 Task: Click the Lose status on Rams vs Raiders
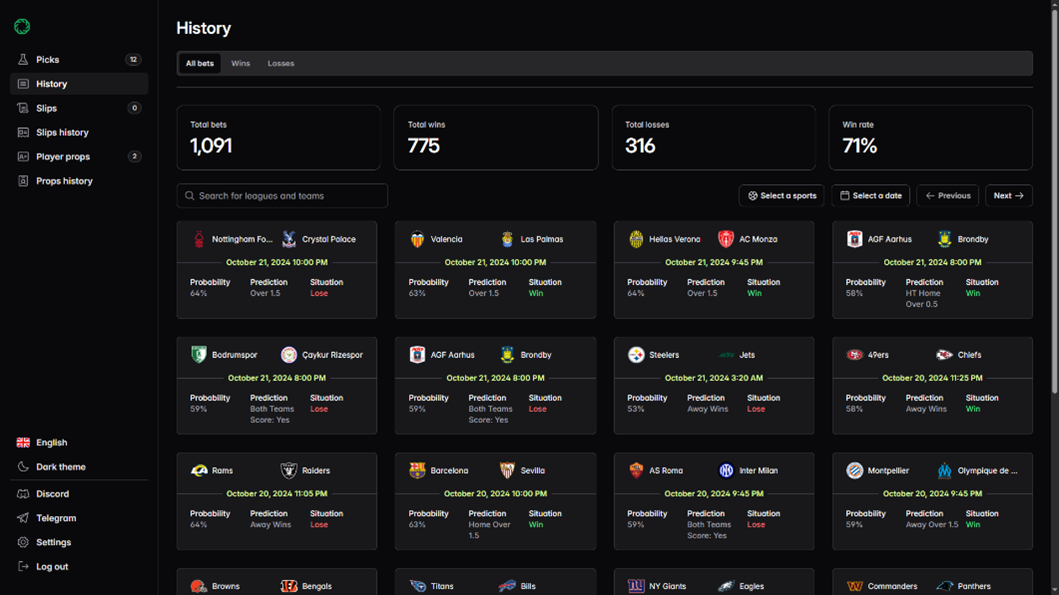319,525
